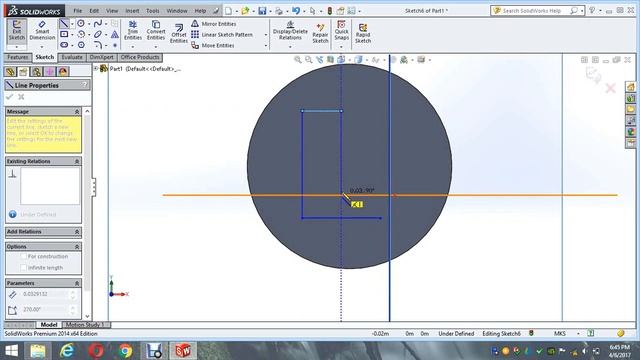The image size is (640, 360).
Task: Switch to the DimXpert tab
Action: point(101,58)
